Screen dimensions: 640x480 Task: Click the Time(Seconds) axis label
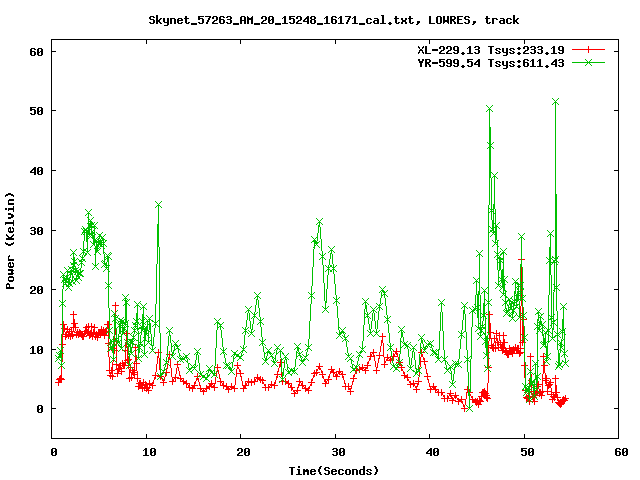[x=333, y=471]
